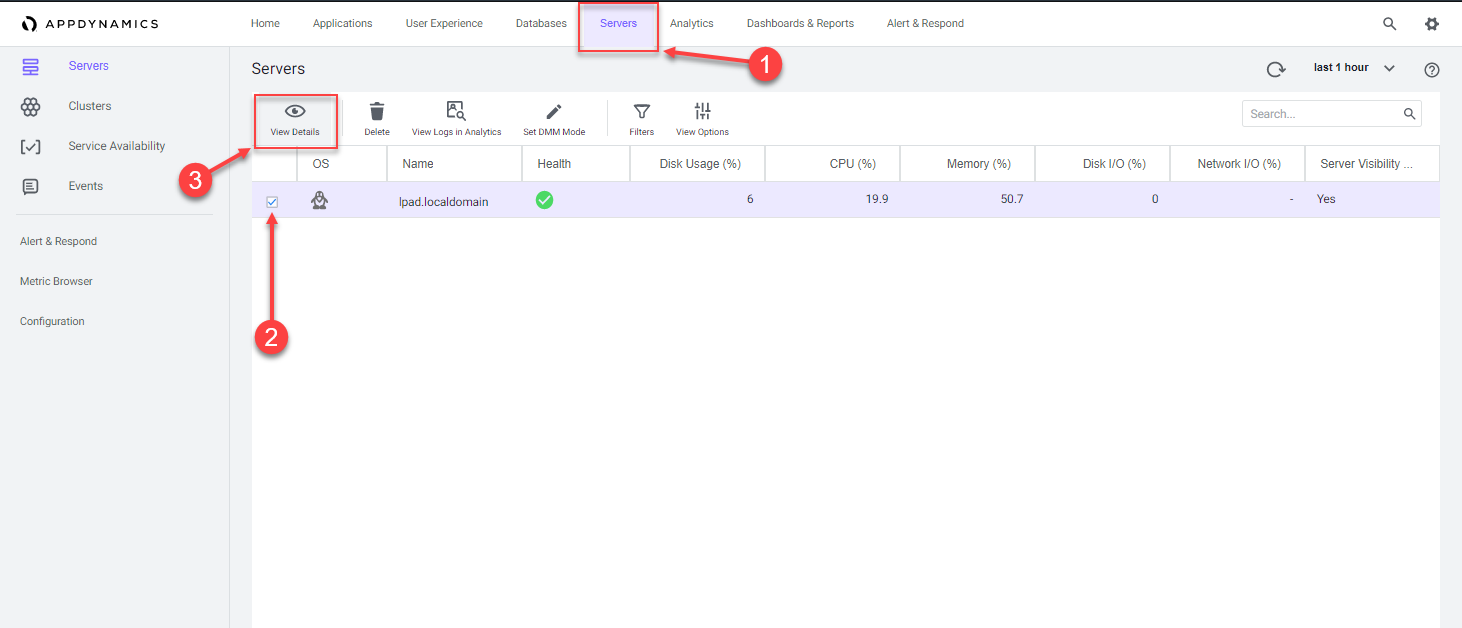Open Service Availability in the sidebar

117,146
